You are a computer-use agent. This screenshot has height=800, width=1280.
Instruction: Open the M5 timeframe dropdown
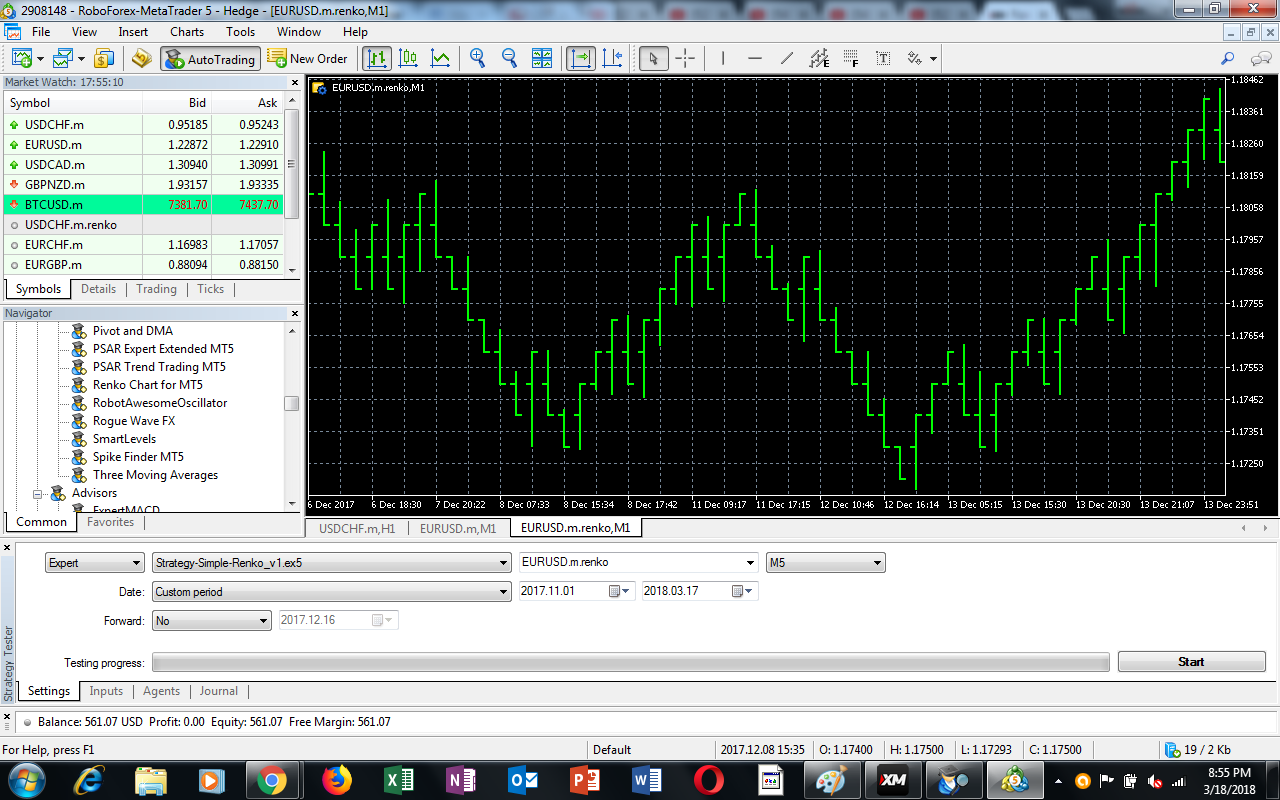pos(825,563)
